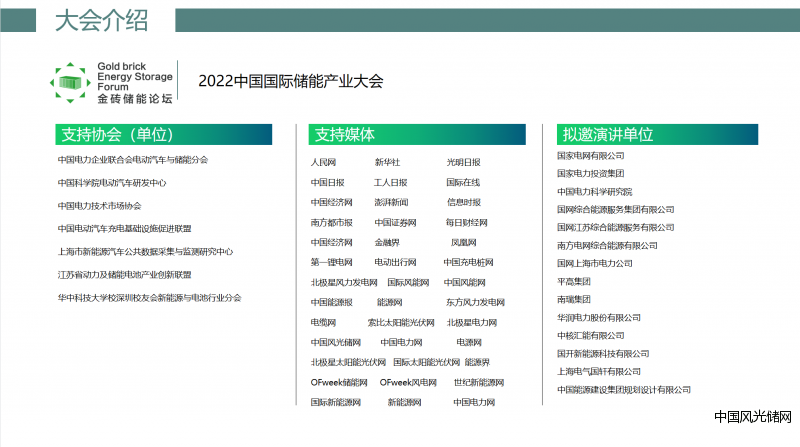Select 国开新能源科技有限公司 entry

click(x=603, y=354)
